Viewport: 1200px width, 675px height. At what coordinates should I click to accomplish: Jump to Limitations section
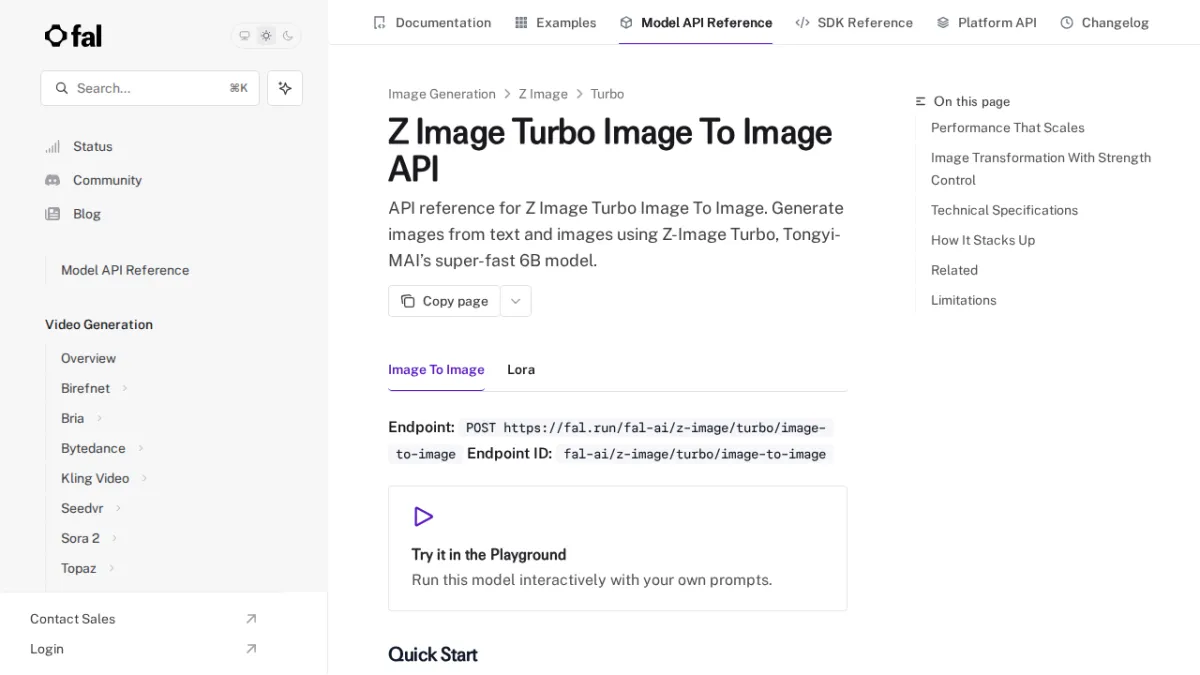pyautogui.click(x=963, y=300)
